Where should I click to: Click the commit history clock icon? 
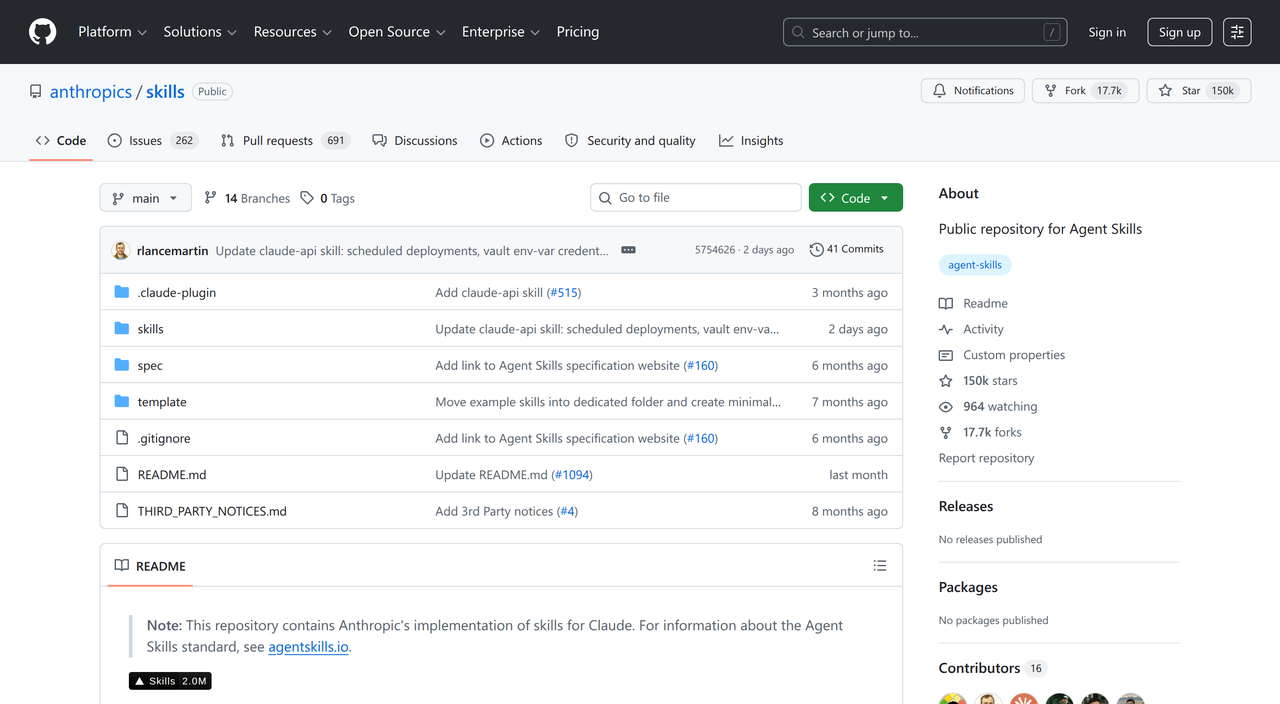tap(816, 250)
